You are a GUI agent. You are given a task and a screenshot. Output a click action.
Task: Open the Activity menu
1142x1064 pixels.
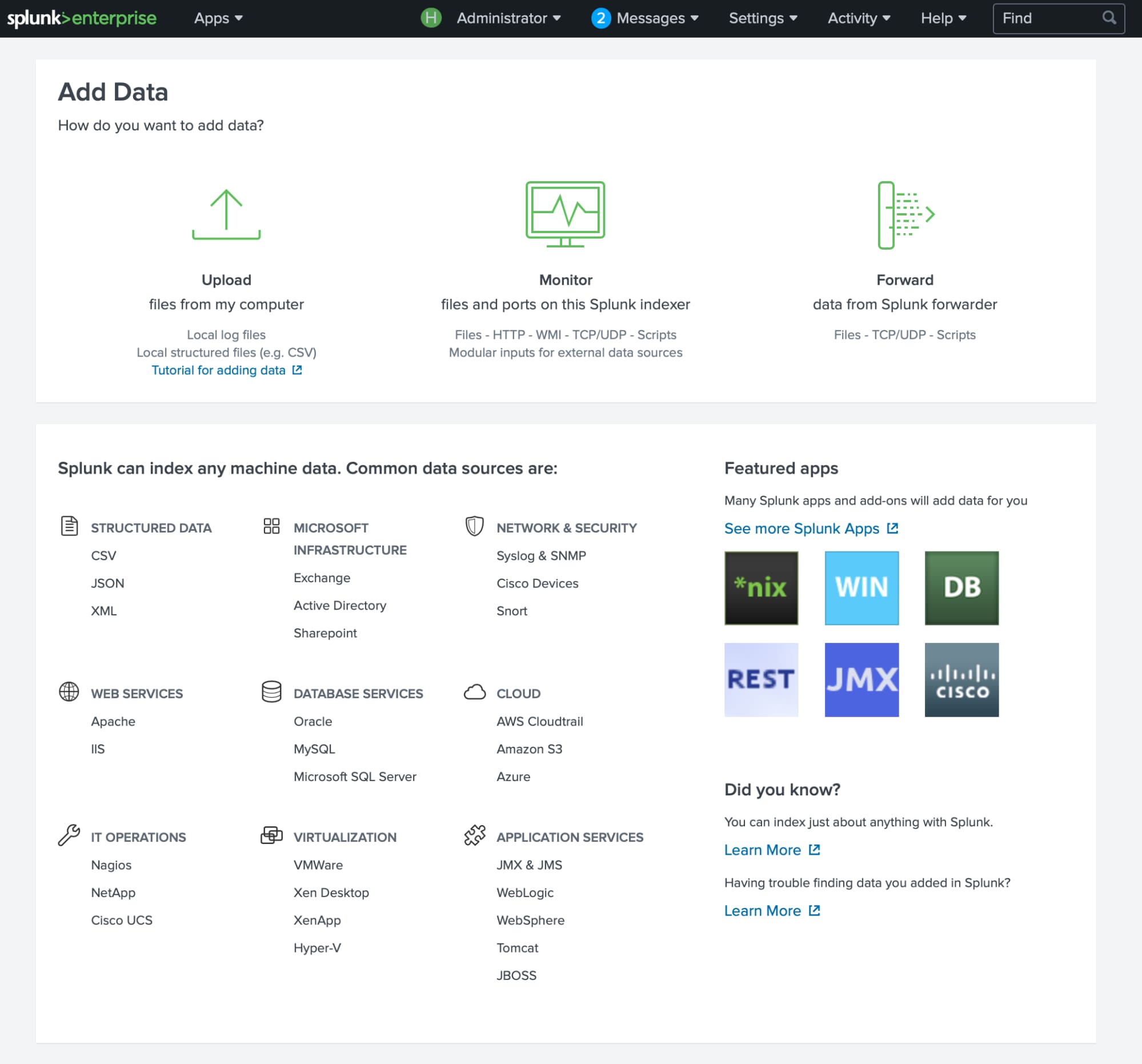coord(858,18)
